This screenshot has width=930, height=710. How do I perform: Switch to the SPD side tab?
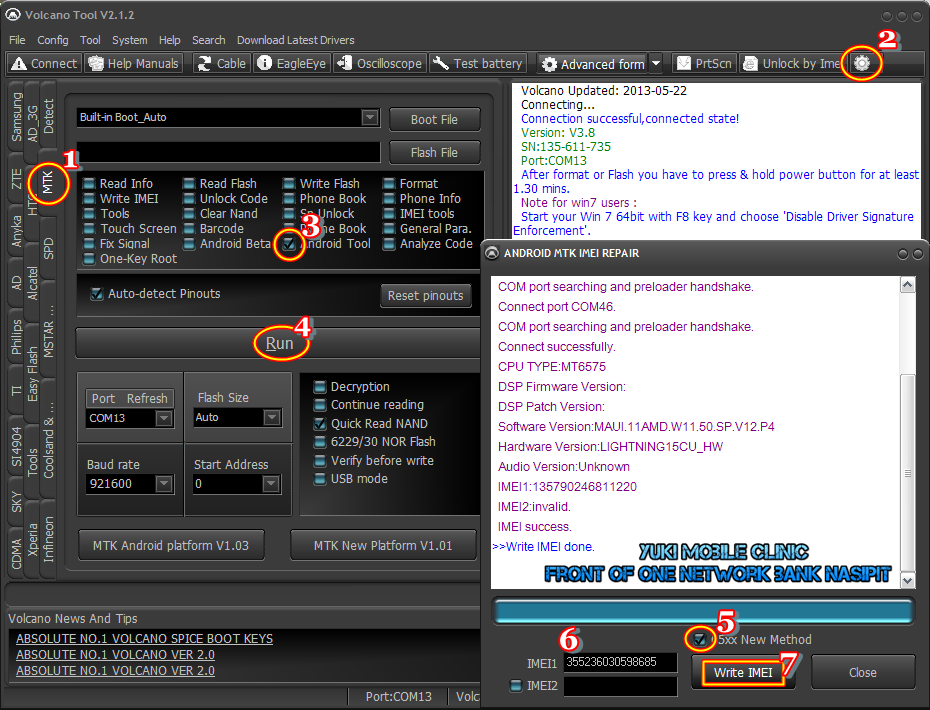(x=49, y=249)
